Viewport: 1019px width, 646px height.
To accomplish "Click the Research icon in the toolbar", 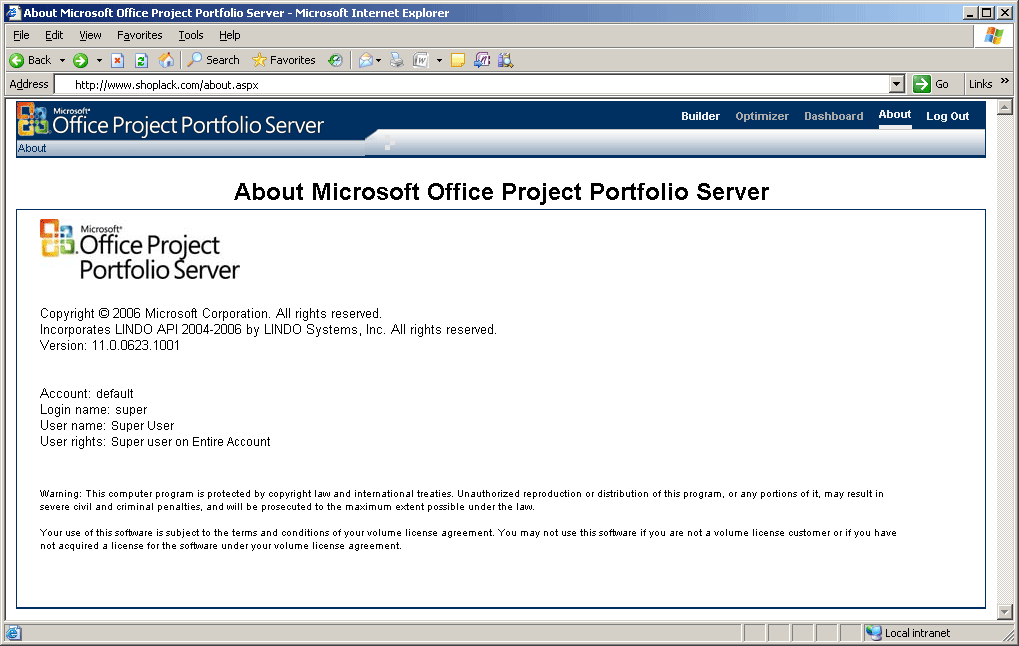I will pyautogui.click(x=506, y=60).
